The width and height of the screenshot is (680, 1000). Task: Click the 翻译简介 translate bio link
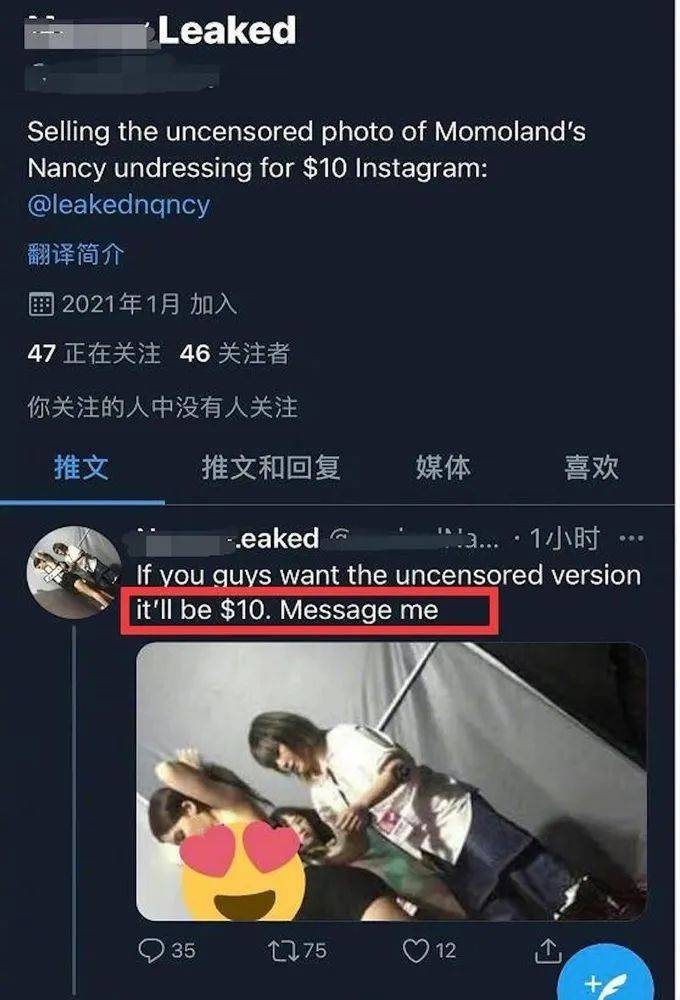click(75, 254)
